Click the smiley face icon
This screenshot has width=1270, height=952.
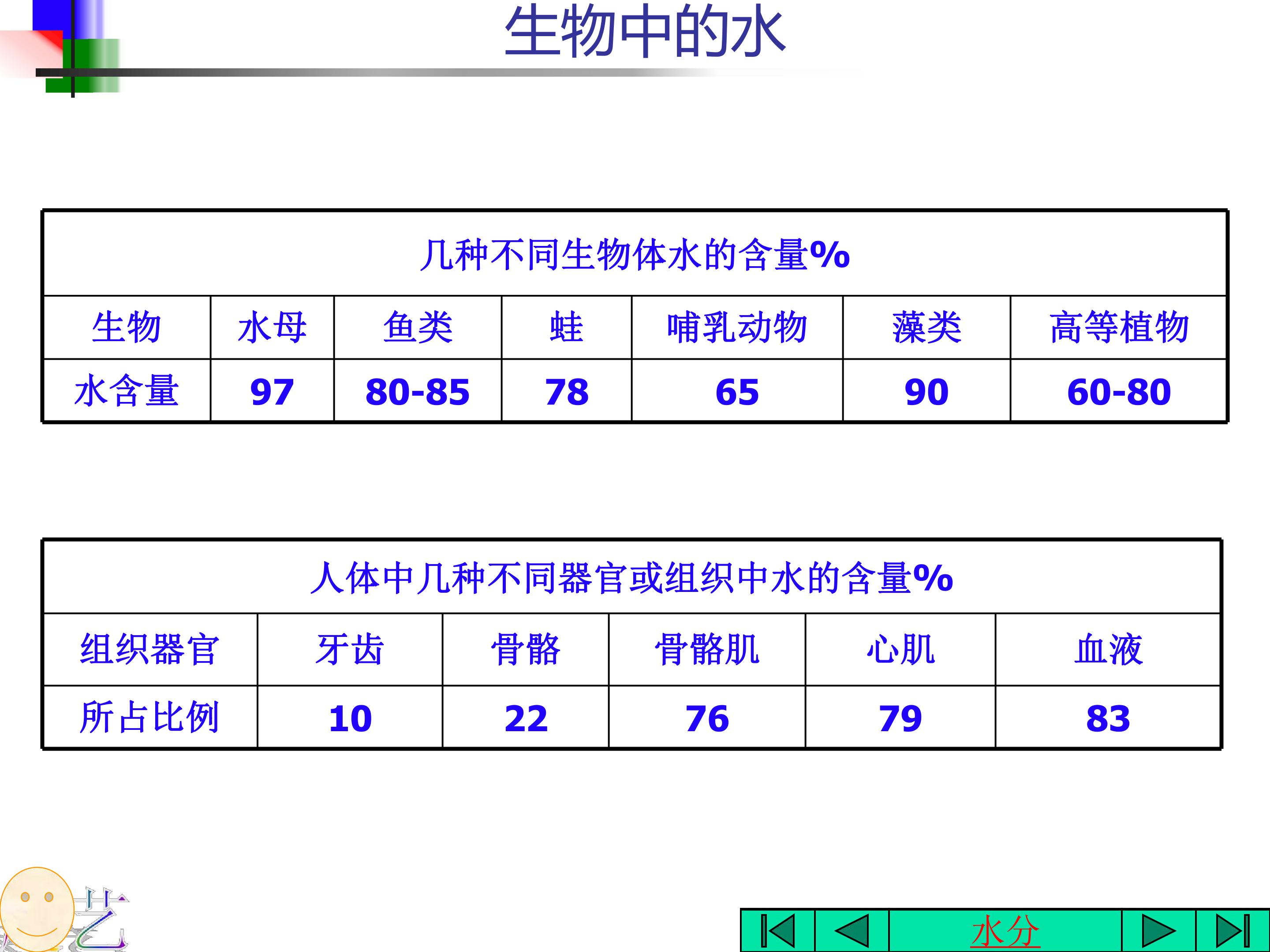(37, 910)
